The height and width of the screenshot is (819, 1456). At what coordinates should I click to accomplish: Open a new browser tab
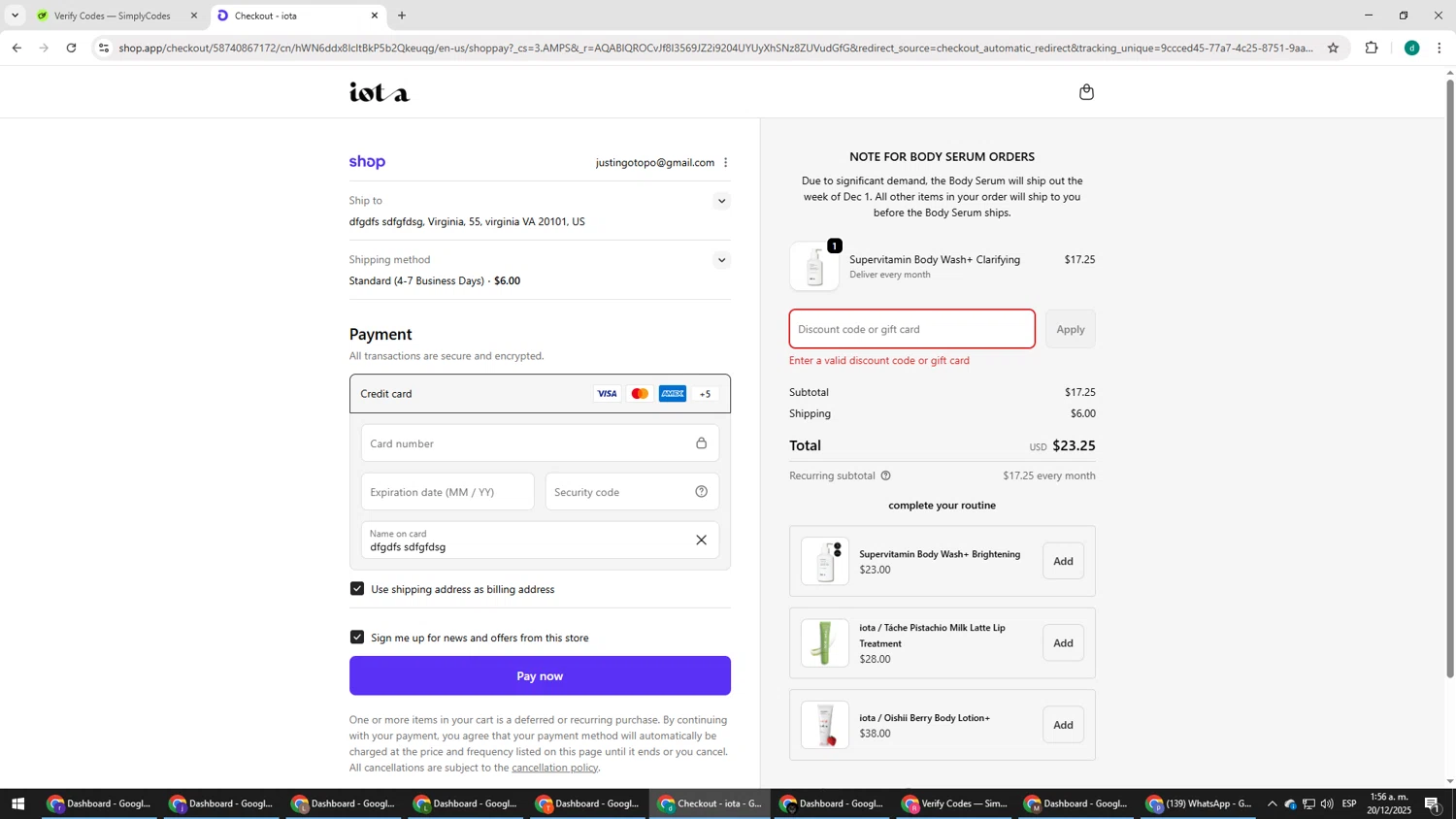click(402, 16)
